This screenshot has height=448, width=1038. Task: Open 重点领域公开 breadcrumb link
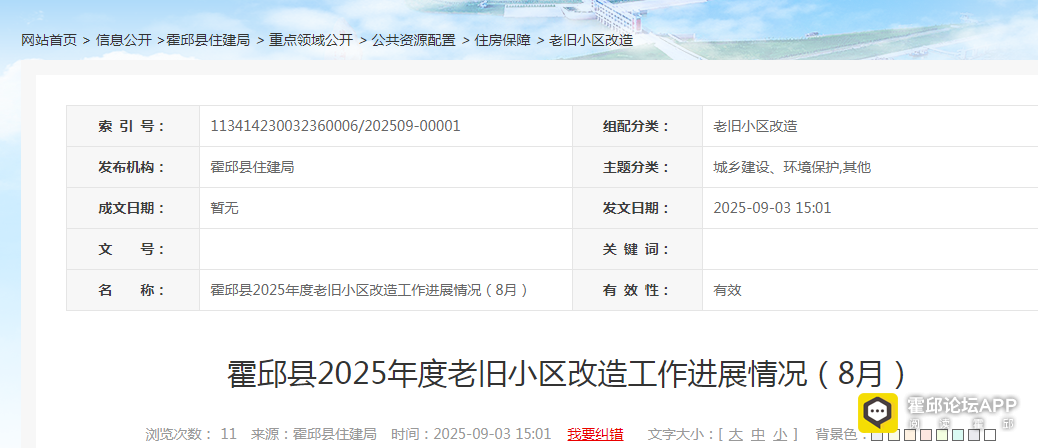tap(311, 40)
